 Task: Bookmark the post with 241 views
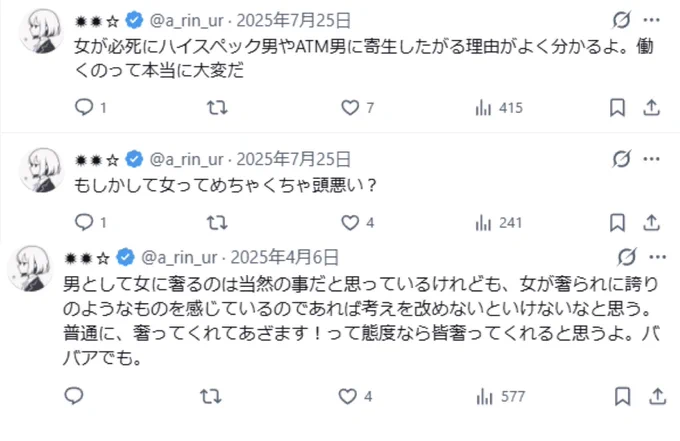tap(617, 223)
